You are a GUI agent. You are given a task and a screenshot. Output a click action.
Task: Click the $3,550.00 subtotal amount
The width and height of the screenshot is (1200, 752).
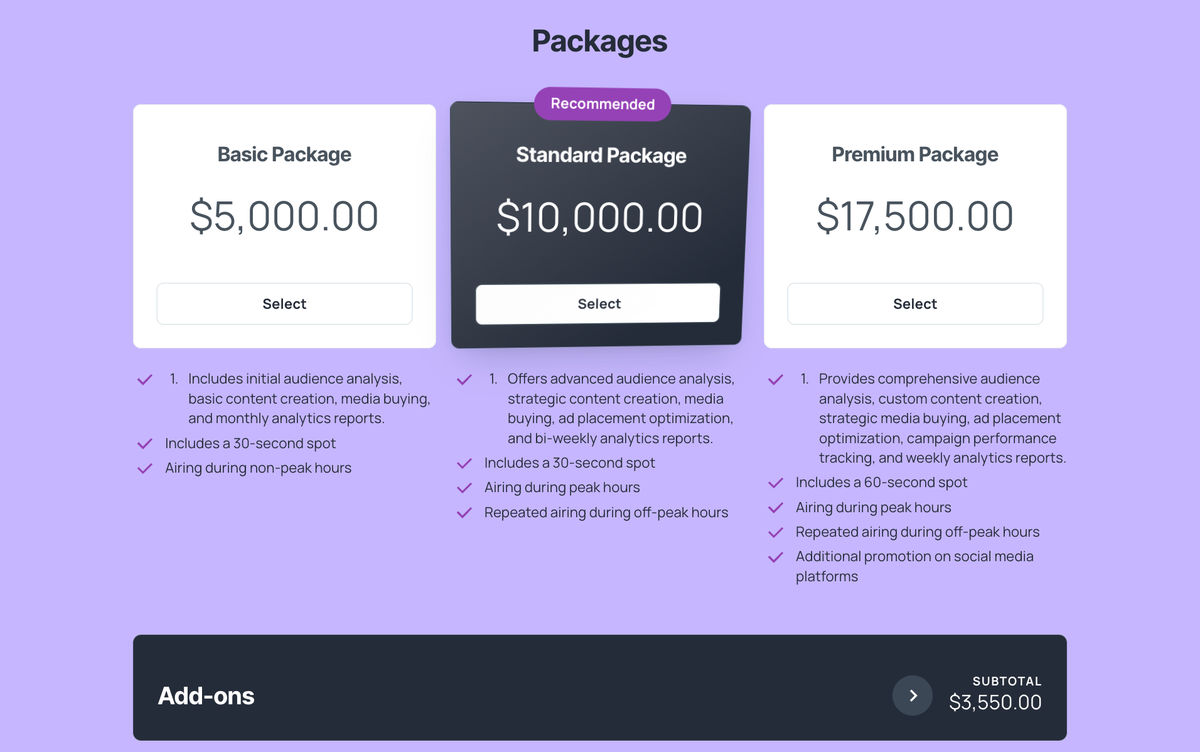[x=995, y=702]
